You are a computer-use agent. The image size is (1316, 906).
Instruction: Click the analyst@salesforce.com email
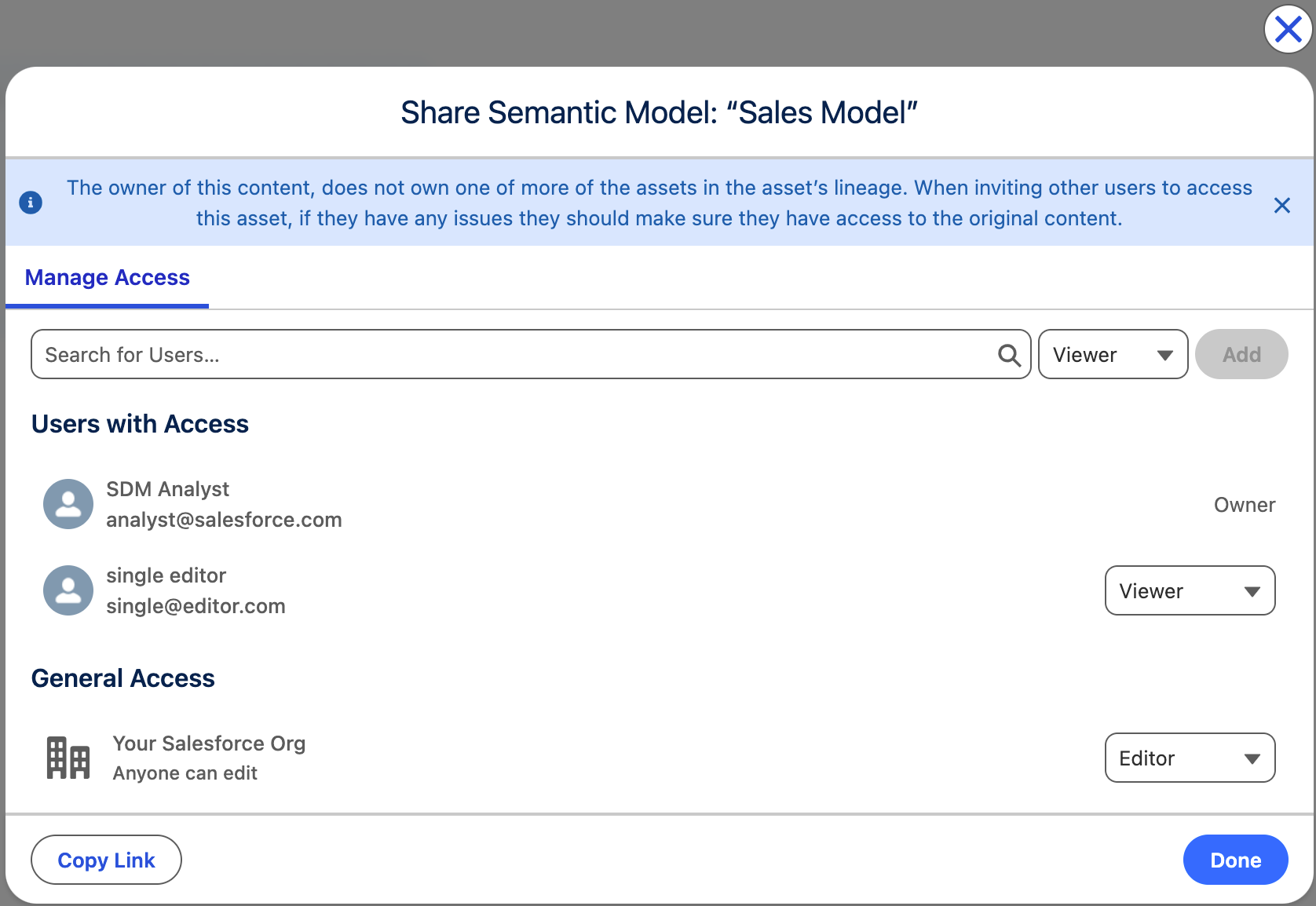(x=224, y=520)
